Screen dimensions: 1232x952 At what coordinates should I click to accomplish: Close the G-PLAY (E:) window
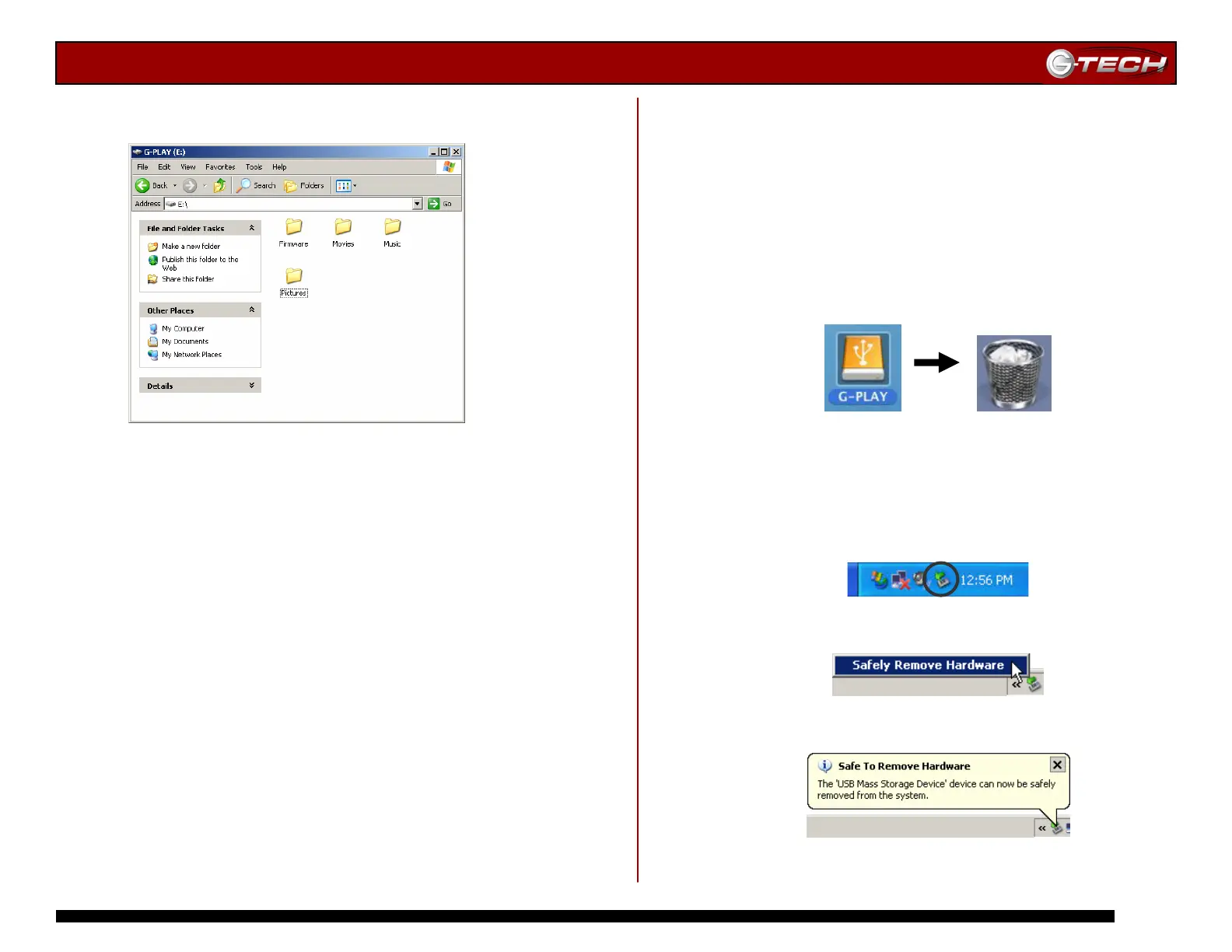click(457, 152)
